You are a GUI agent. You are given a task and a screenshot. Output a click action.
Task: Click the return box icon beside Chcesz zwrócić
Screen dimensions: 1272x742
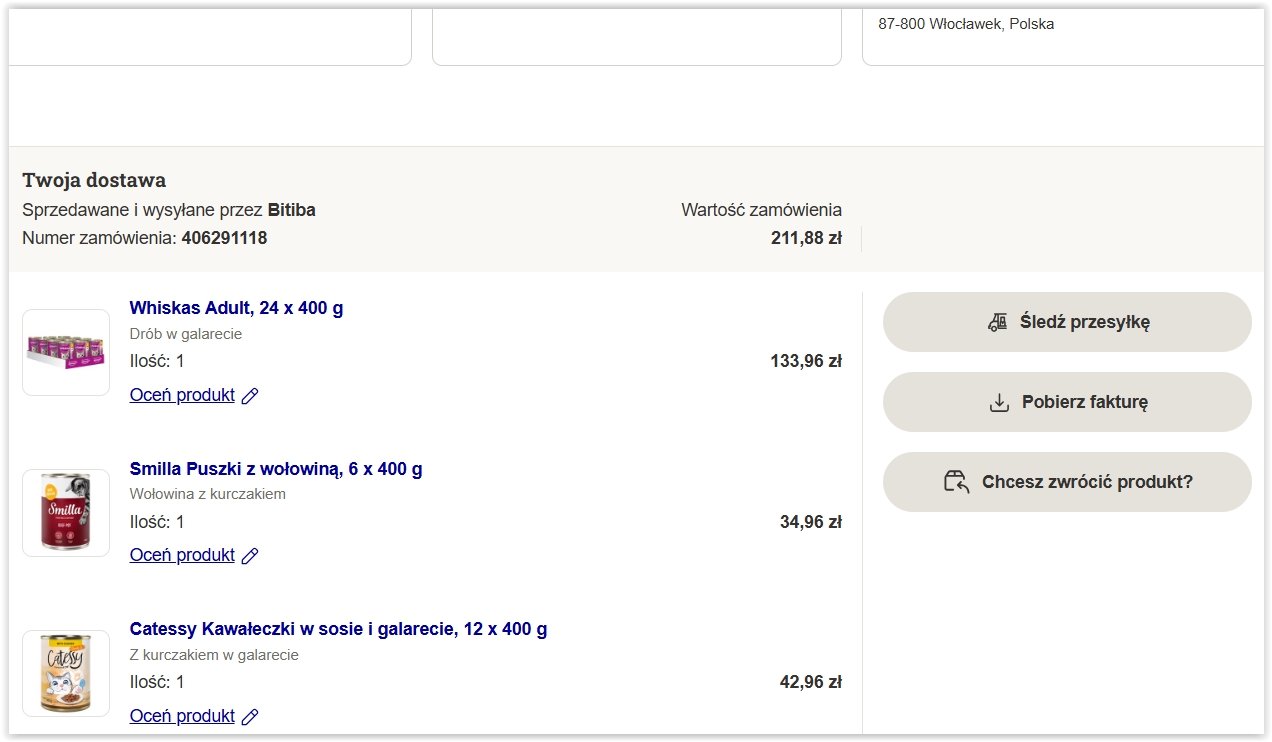[x=958, y=482]
